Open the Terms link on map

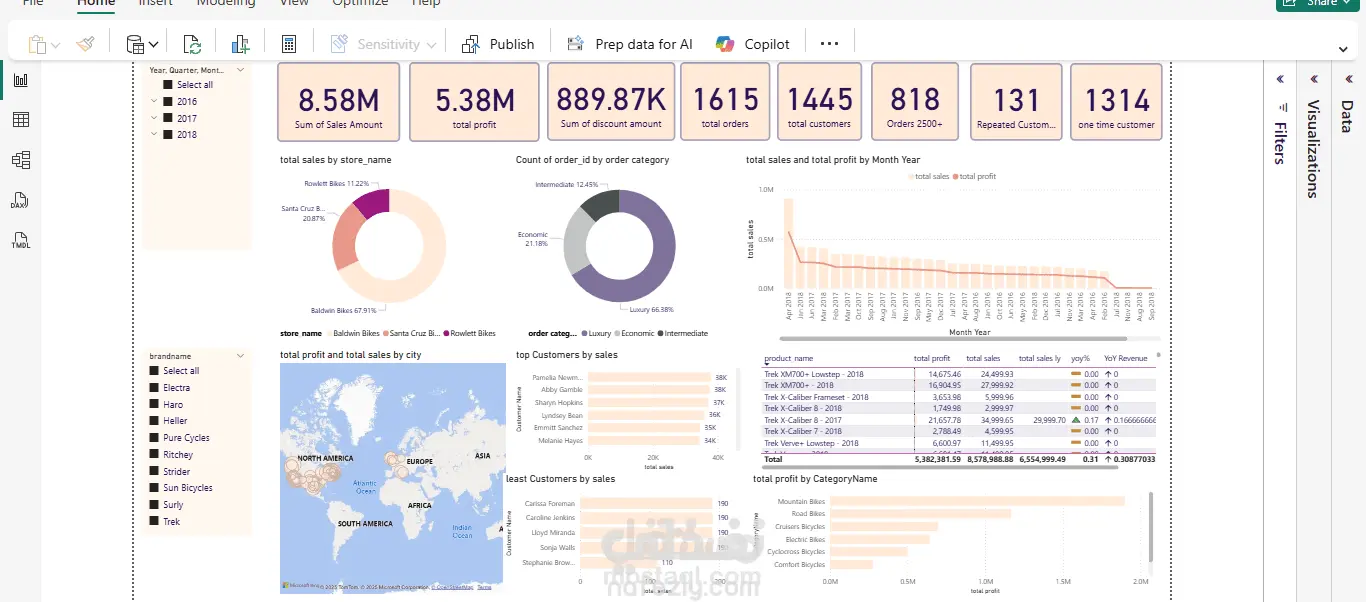[x=484, y=587]
